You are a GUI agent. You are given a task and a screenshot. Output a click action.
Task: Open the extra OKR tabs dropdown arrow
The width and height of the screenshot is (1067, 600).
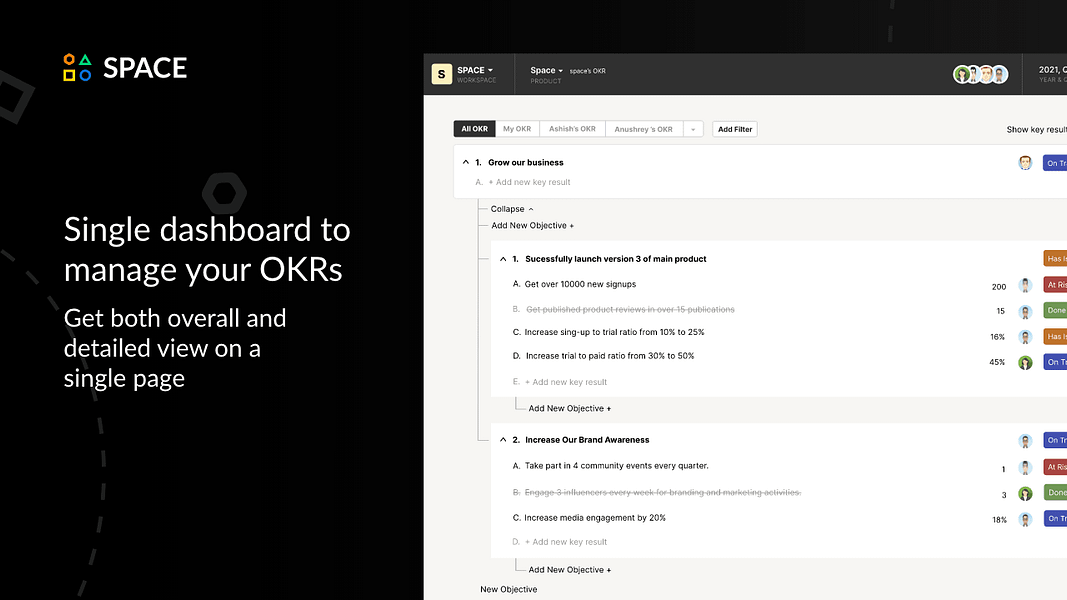[x=693, y=128]
